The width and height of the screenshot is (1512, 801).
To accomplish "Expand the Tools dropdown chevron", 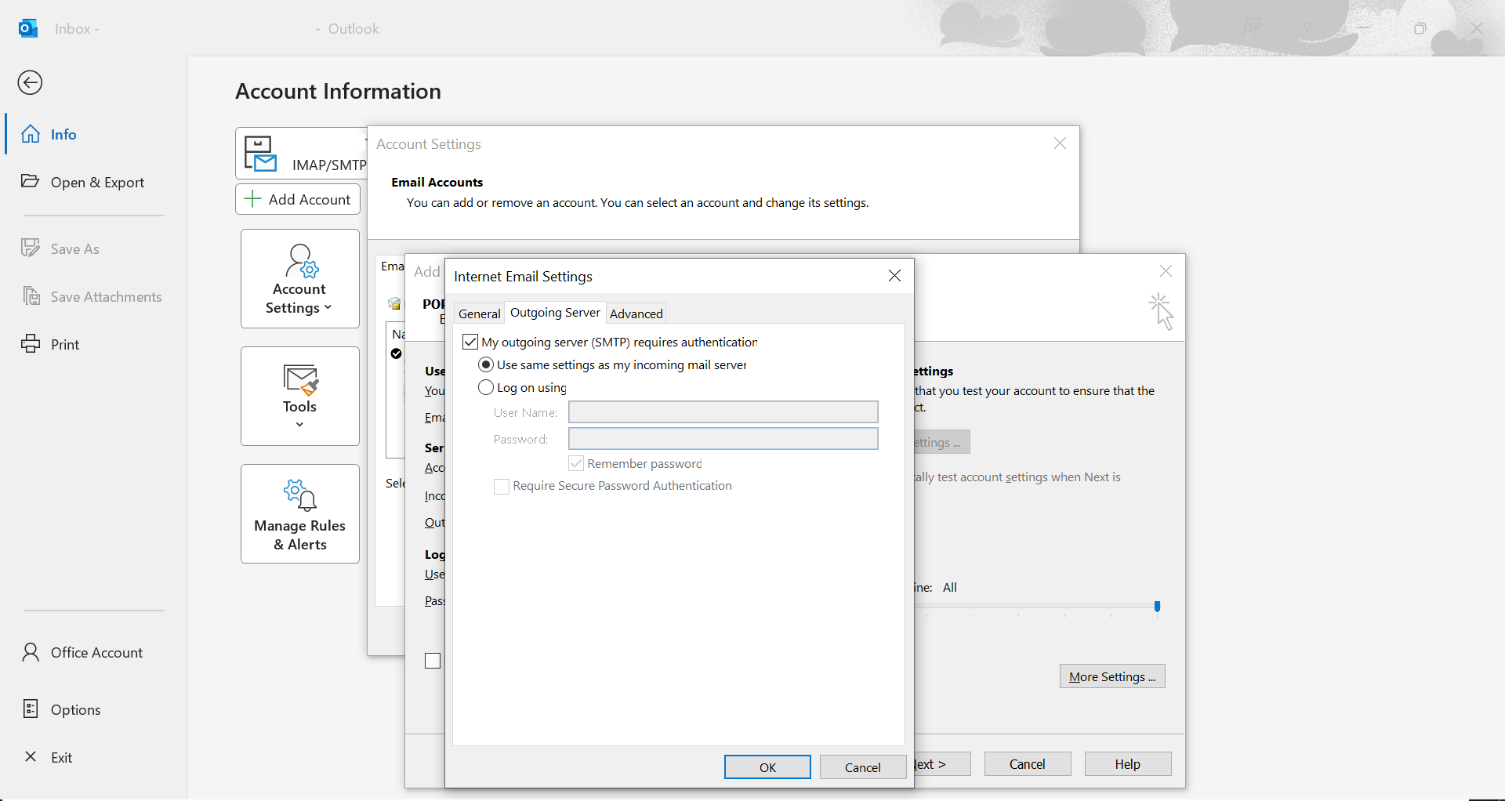I will pyautogui.click(x=299, y=425).
